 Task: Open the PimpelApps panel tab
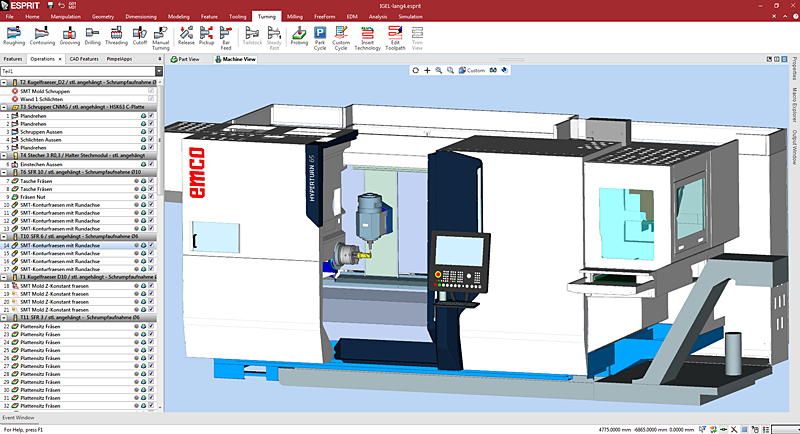coord(119,59)
